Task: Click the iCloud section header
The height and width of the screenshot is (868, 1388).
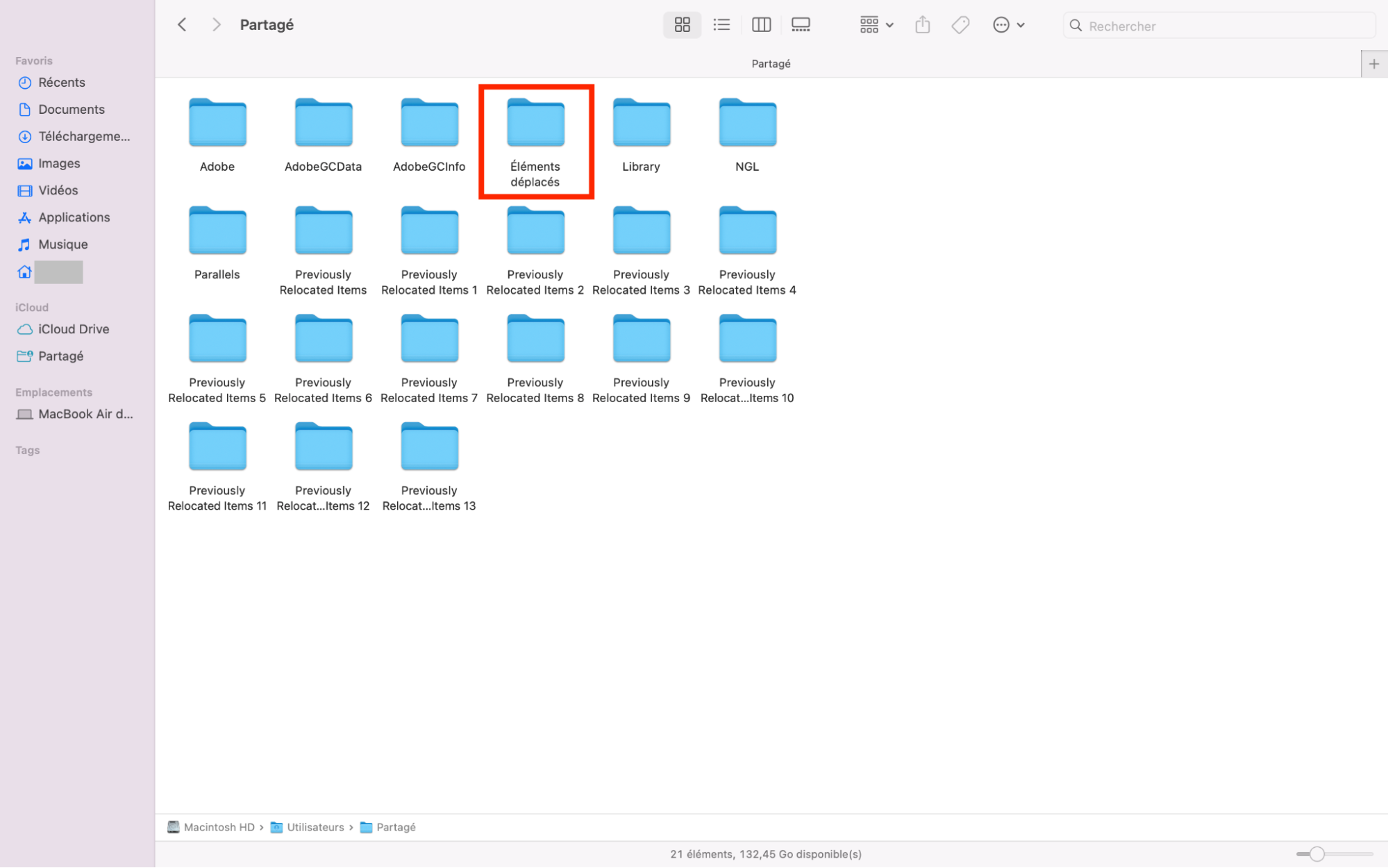Action: click(x=32, y=308)
